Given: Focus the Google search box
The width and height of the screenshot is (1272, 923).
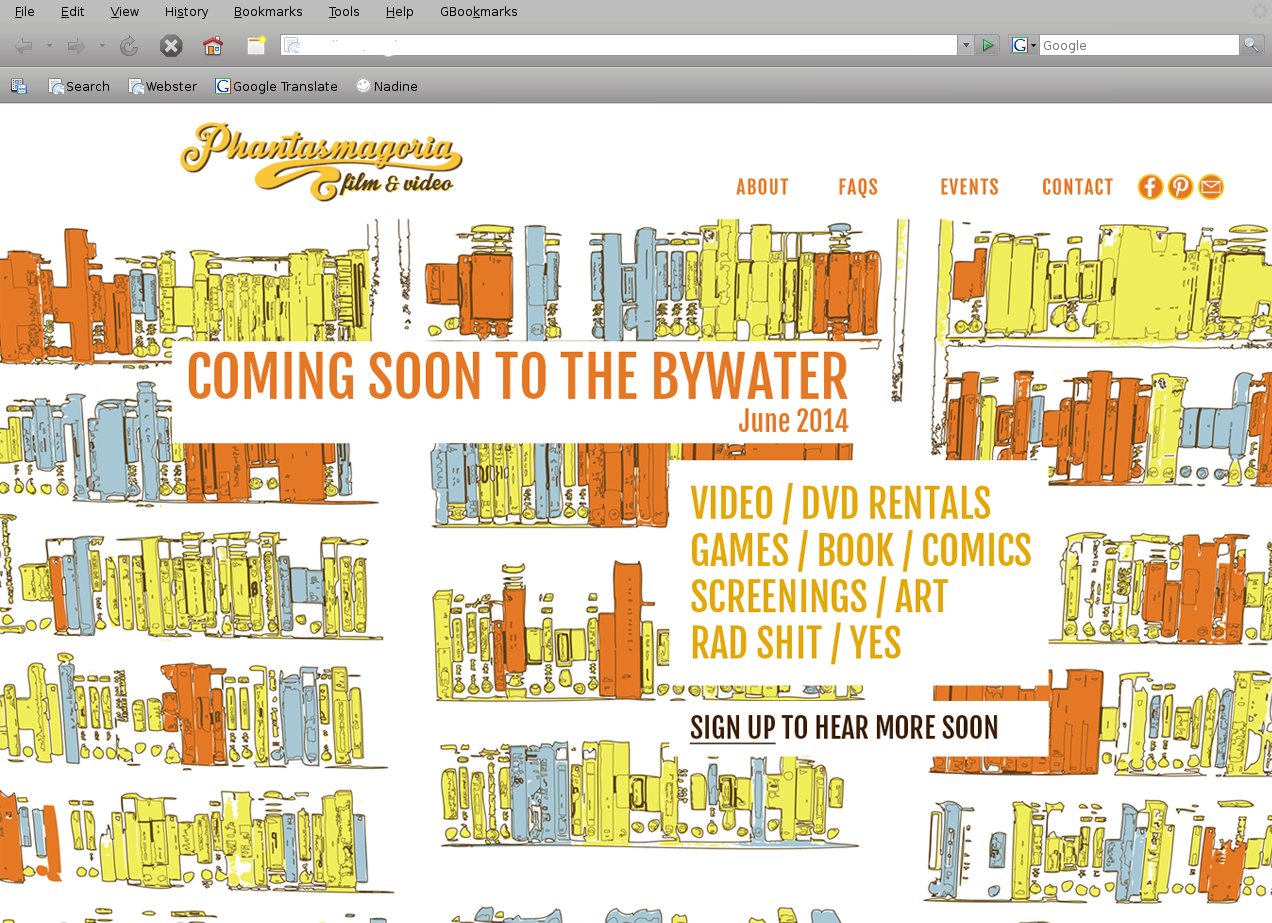Looking at the screenshot, I should point(1139,45).
